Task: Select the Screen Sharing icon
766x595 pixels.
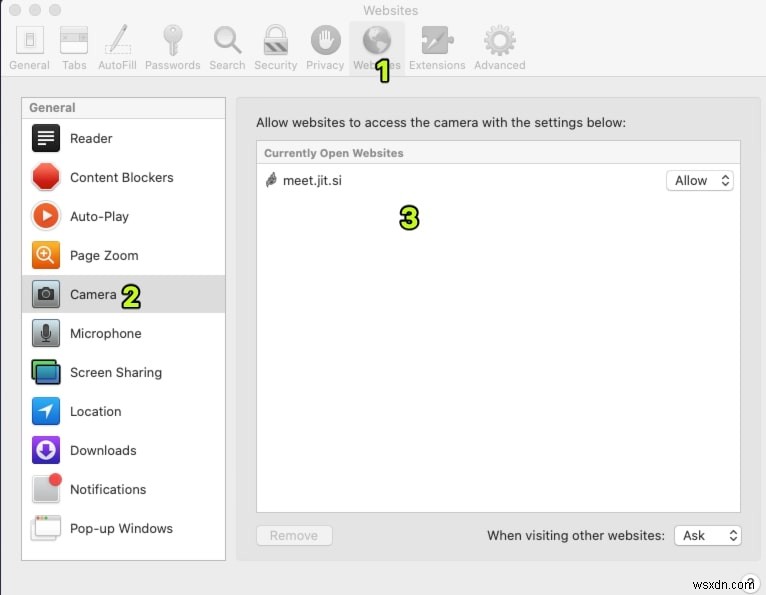Action: 46,372
